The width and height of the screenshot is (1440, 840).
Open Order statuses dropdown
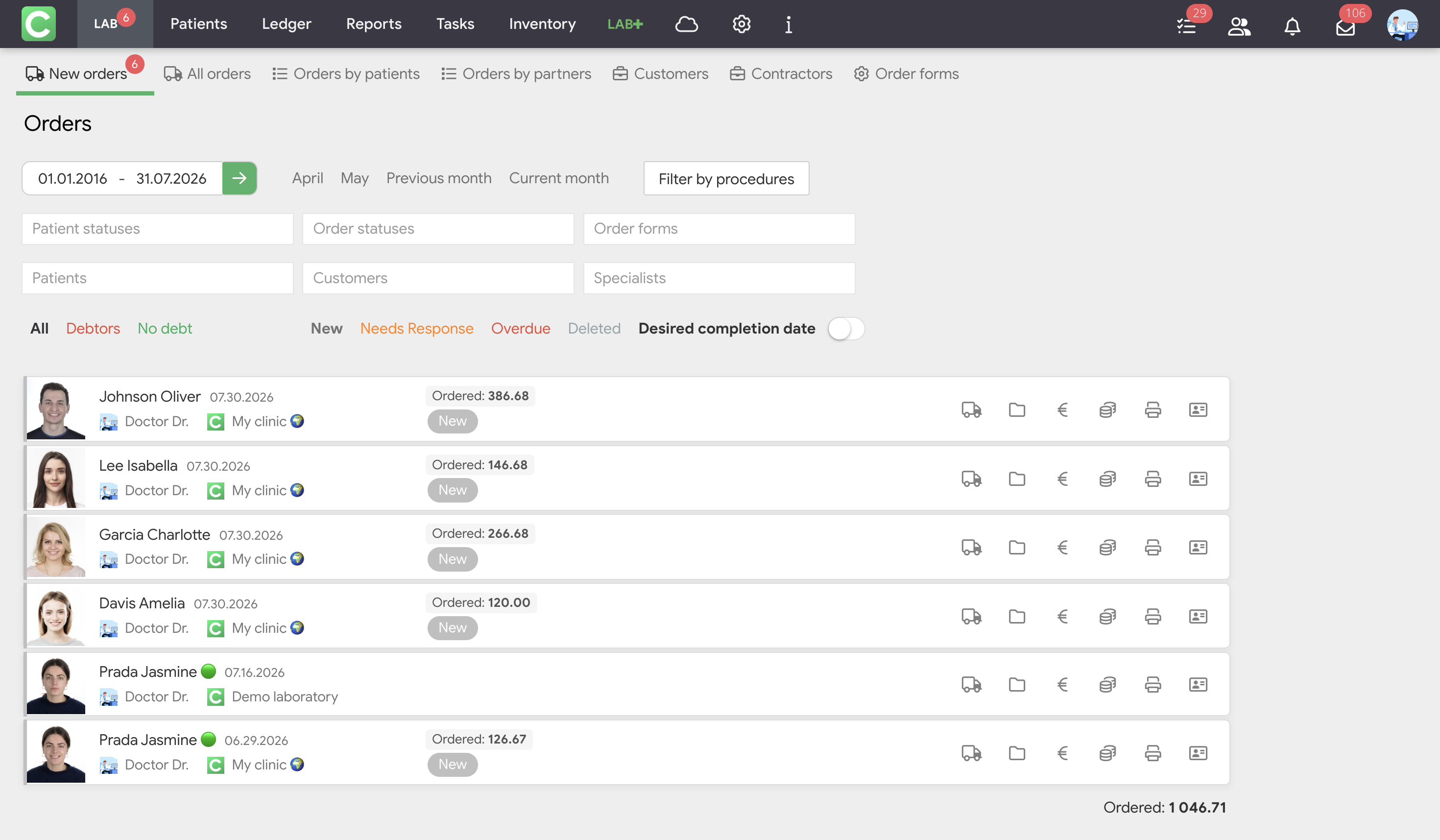pyautogui.click(x=438, y=229)
